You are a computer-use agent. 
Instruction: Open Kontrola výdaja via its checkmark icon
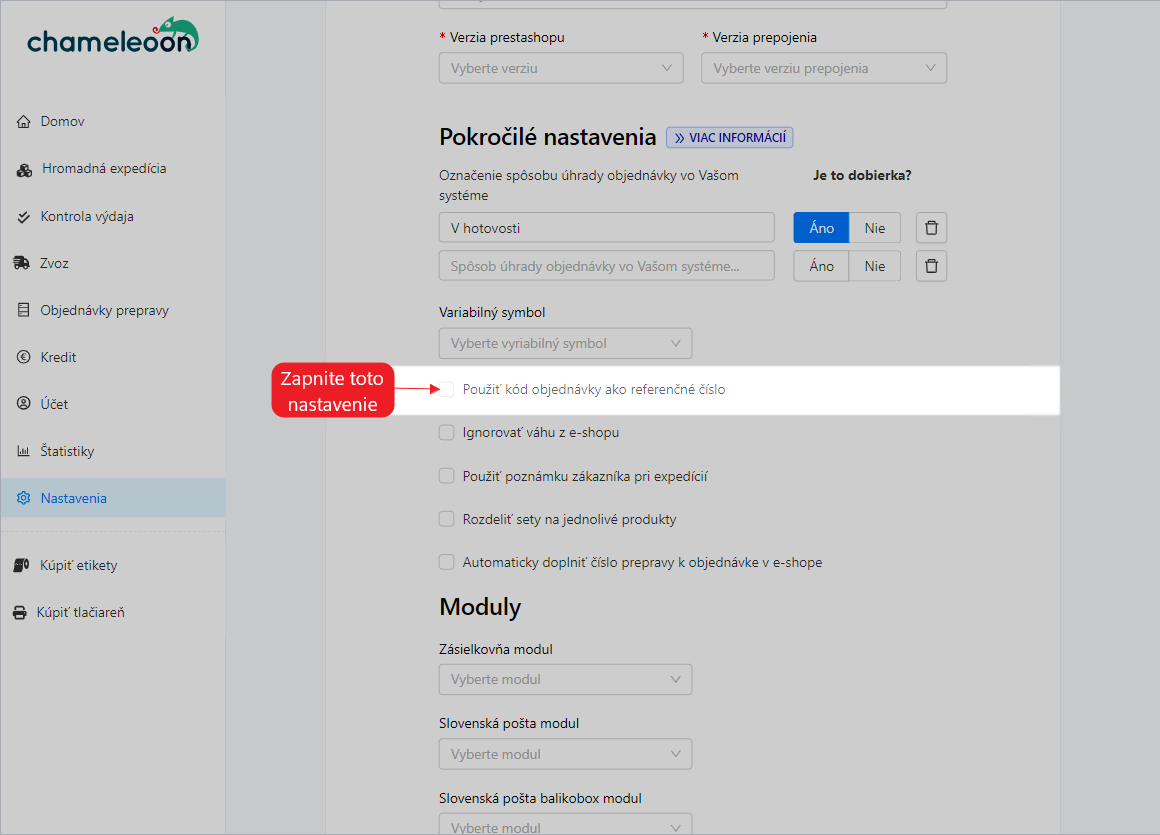click(24, 216)
